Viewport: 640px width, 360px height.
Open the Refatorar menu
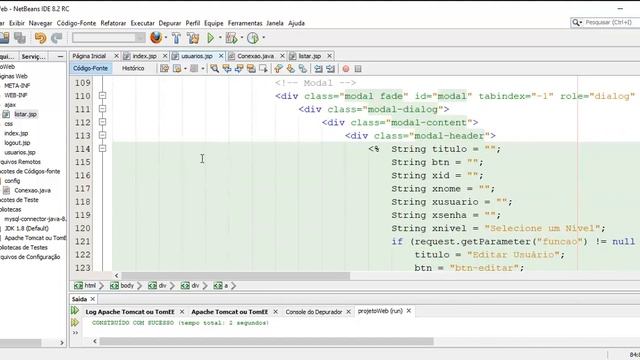coord(113,23)
